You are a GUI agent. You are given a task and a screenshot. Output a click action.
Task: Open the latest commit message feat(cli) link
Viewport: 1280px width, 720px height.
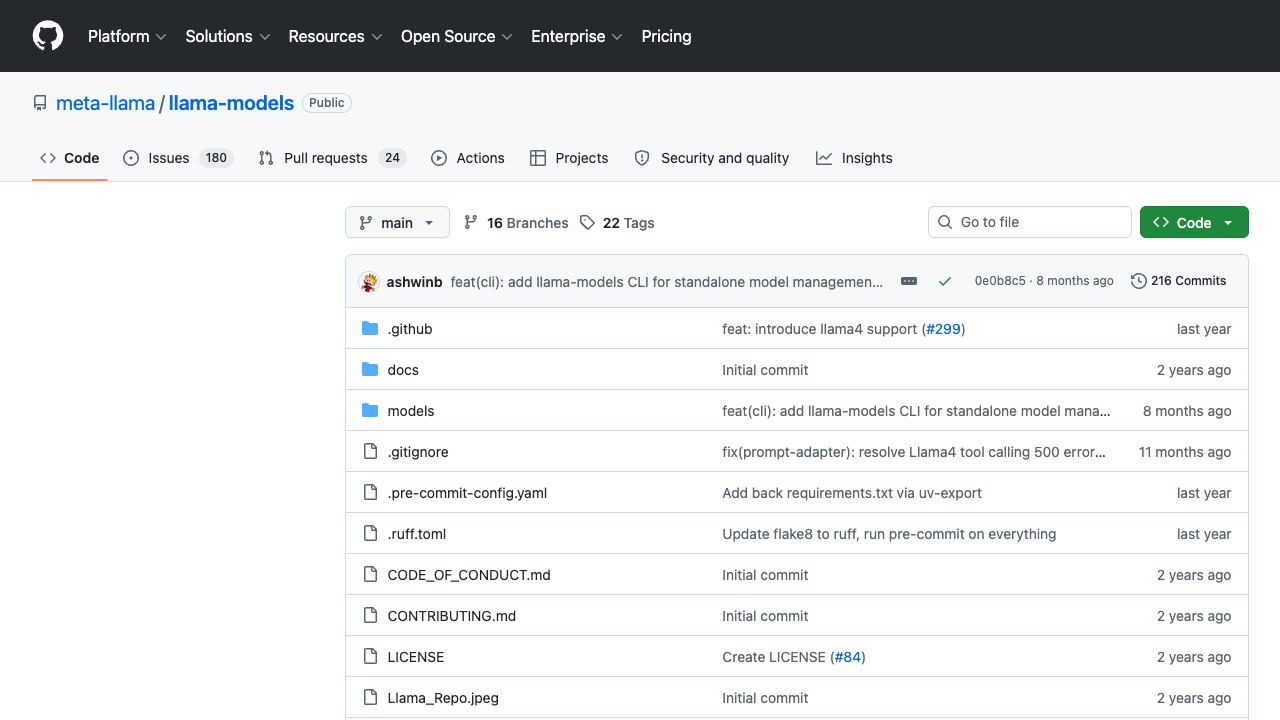[x=667, y=282]
